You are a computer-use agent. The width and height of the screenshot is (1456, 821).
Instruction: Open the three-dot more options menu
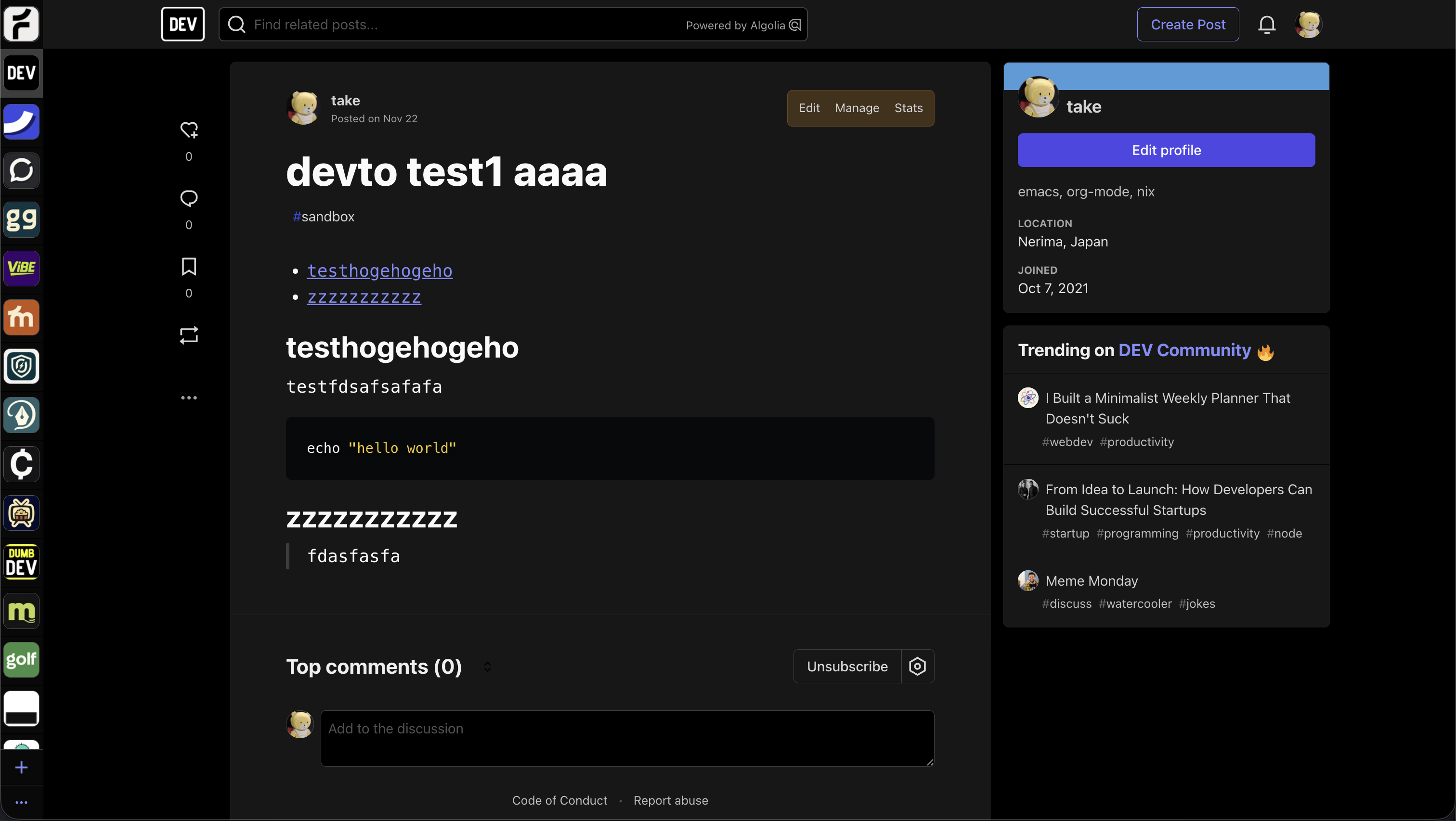[189, 398]
